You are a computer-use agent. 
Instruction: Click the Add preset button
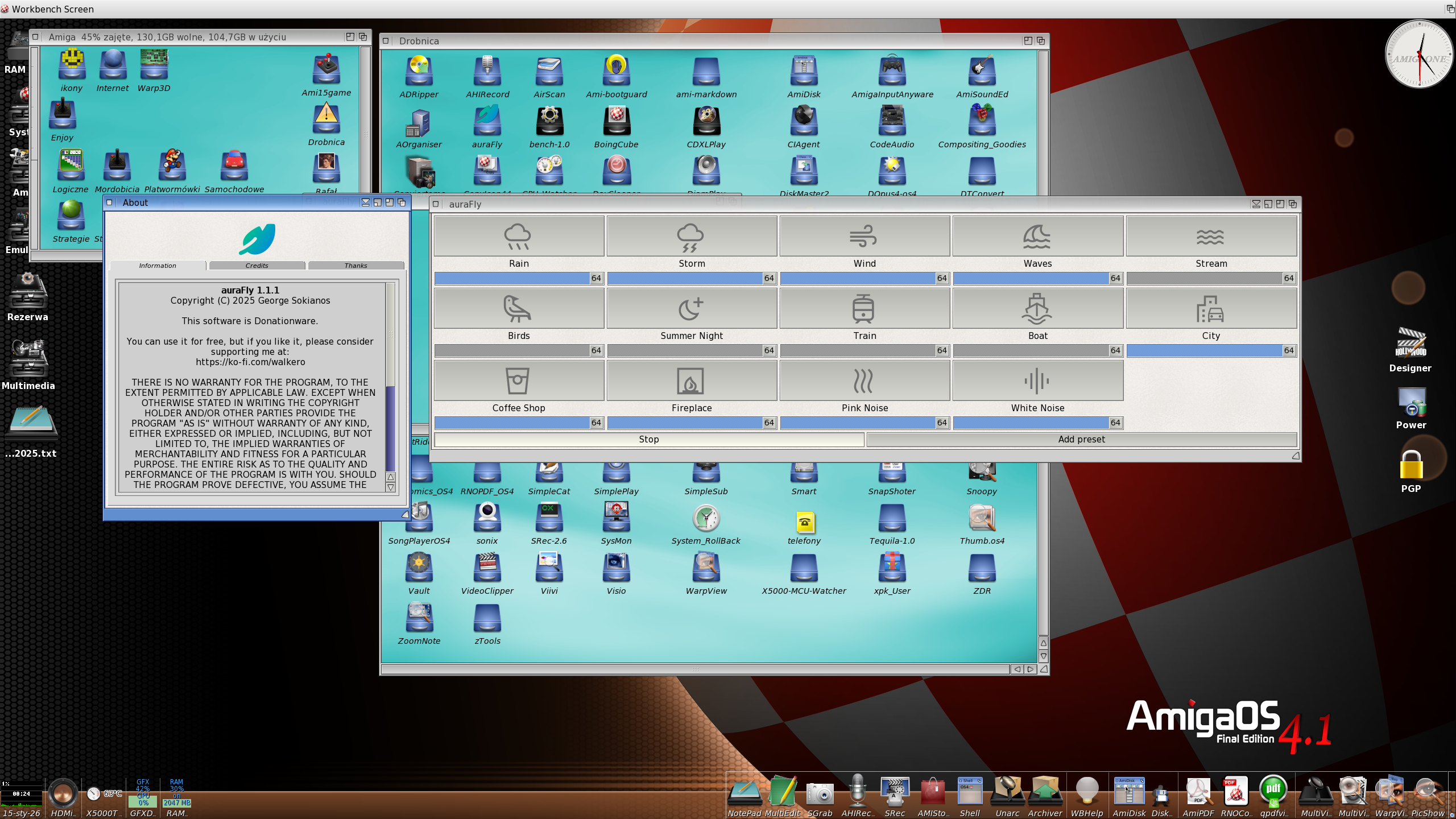tap(1081, 439)
